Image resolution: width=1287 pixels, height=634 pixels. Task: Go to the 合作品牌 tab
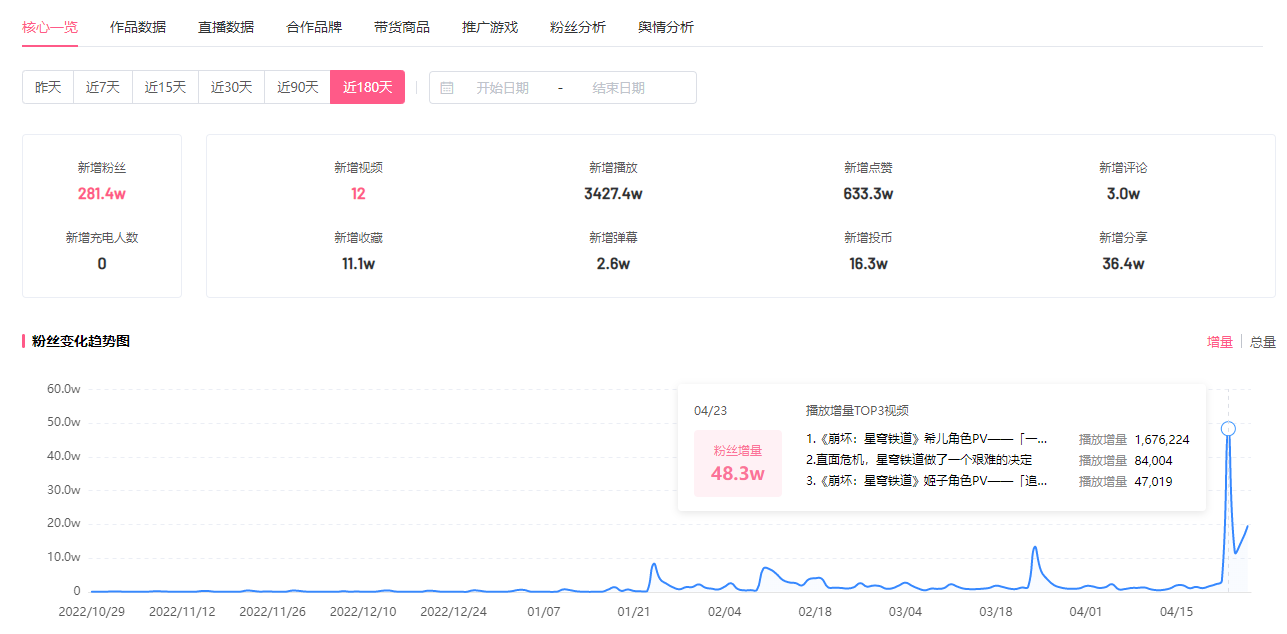click(x=314, y=27)
